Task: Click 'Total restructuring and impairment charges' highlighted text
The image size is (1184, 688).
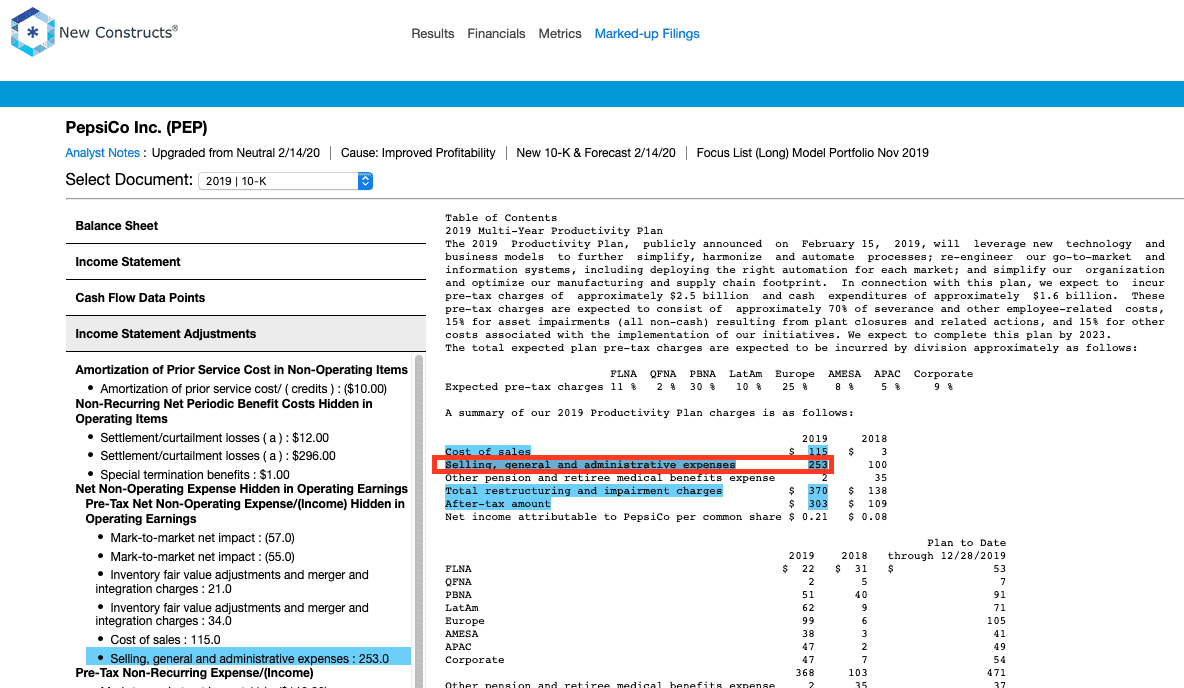Action: point(584,491)
